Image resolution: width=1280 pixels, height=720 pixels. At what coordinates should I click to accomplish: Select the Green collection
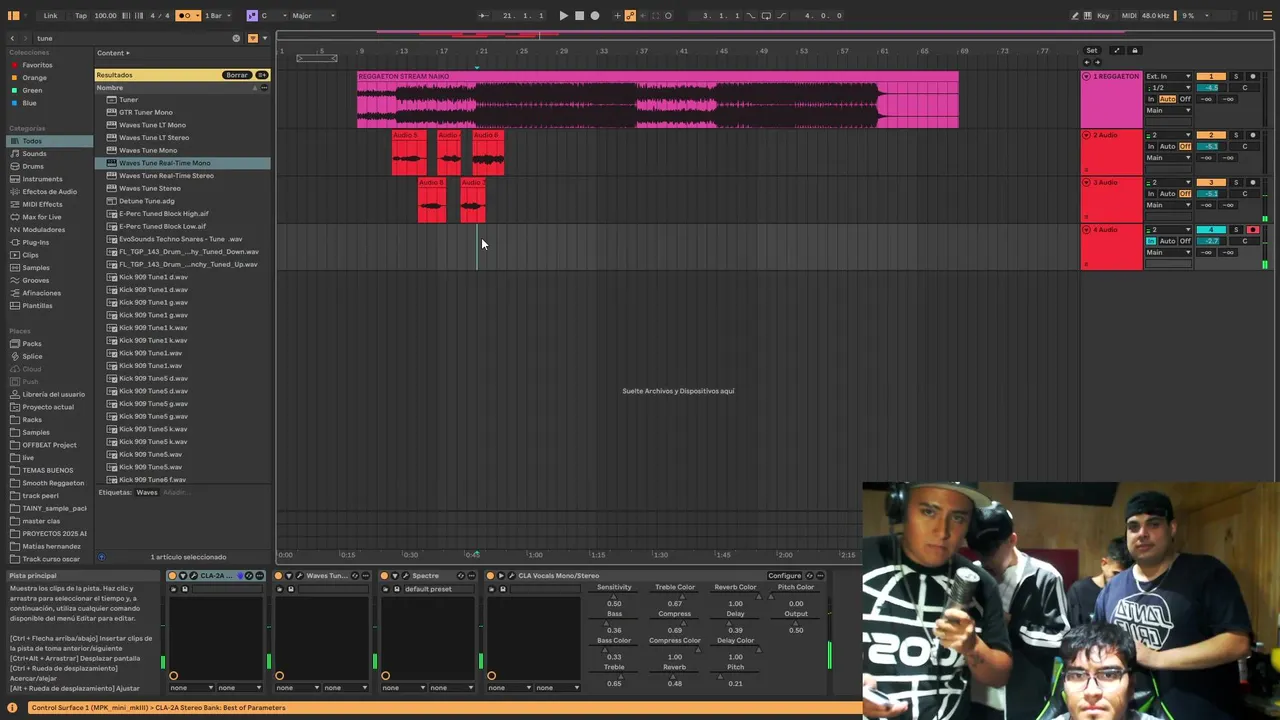(x=32, y=90)
